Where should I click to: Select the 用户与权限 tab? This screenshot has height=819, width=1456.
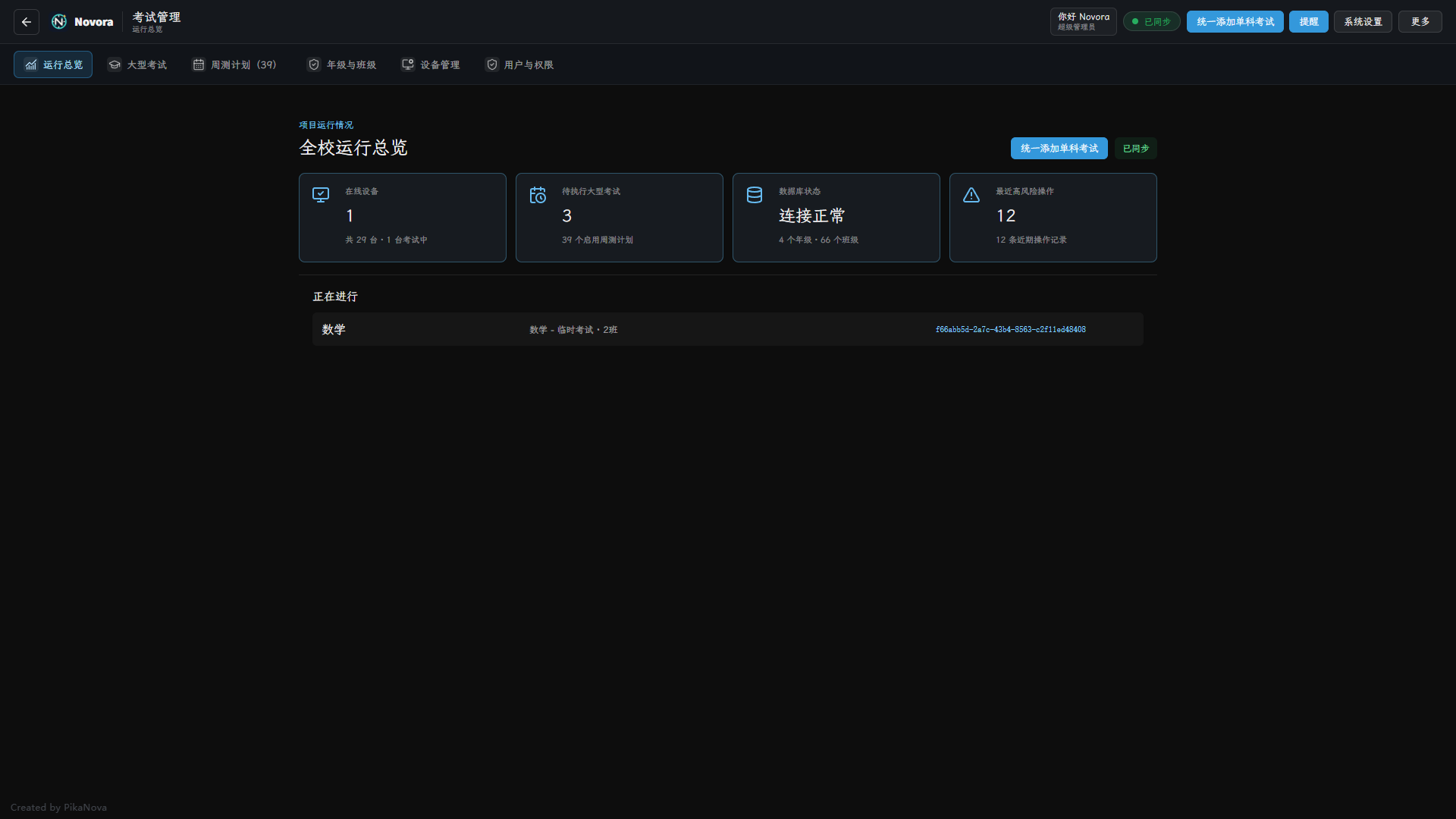(x=519, y=64)
